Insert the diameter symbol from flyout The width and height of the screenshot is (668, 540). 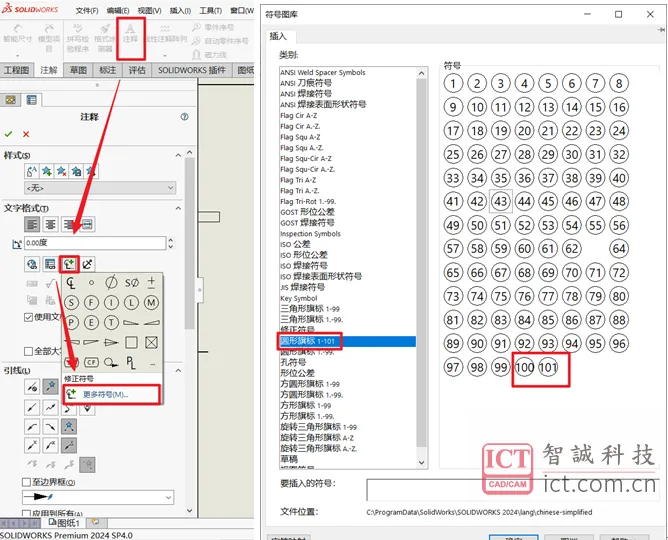(x=111, y=282)
